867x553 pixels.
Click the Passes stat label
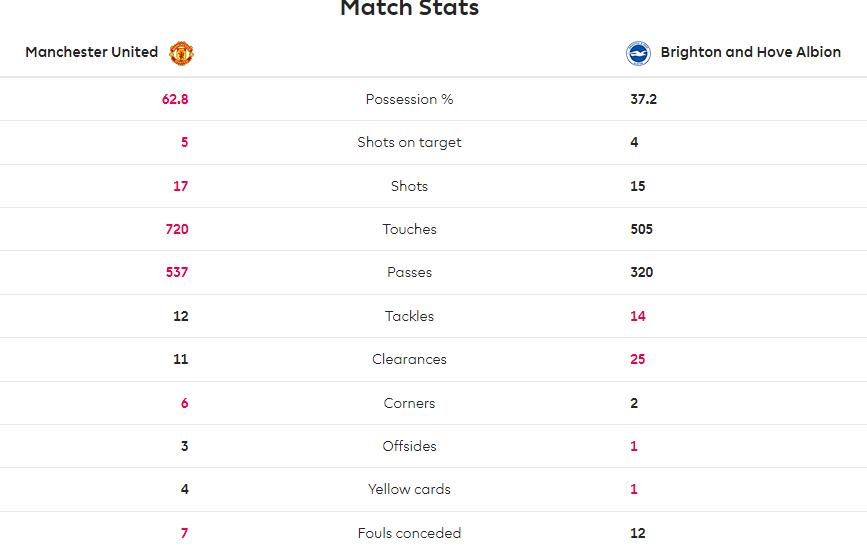pos(409,272)
